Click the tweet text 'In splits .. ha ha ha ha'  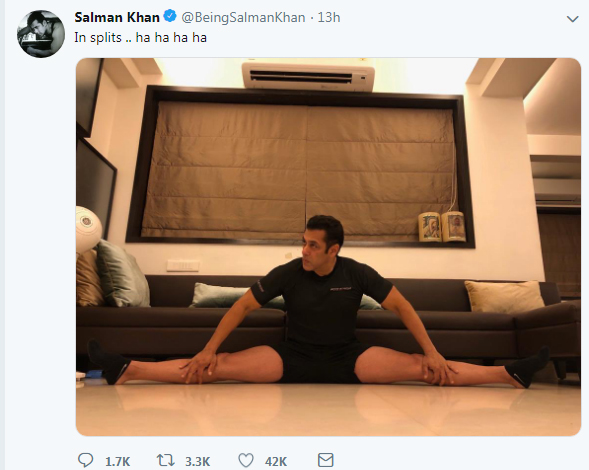click(140, 38)
